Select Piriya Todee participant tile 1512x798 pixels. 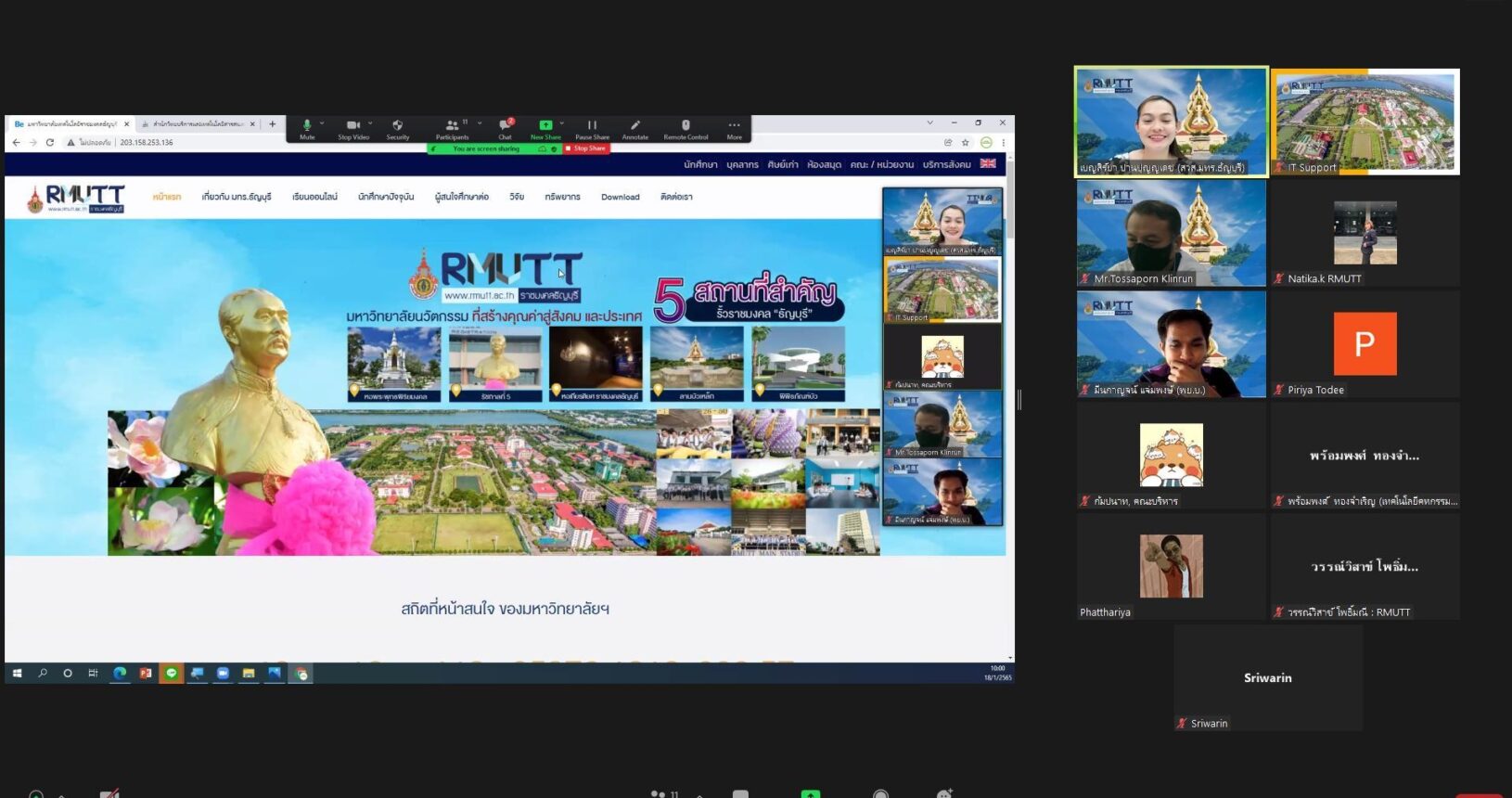(1365, 344)
